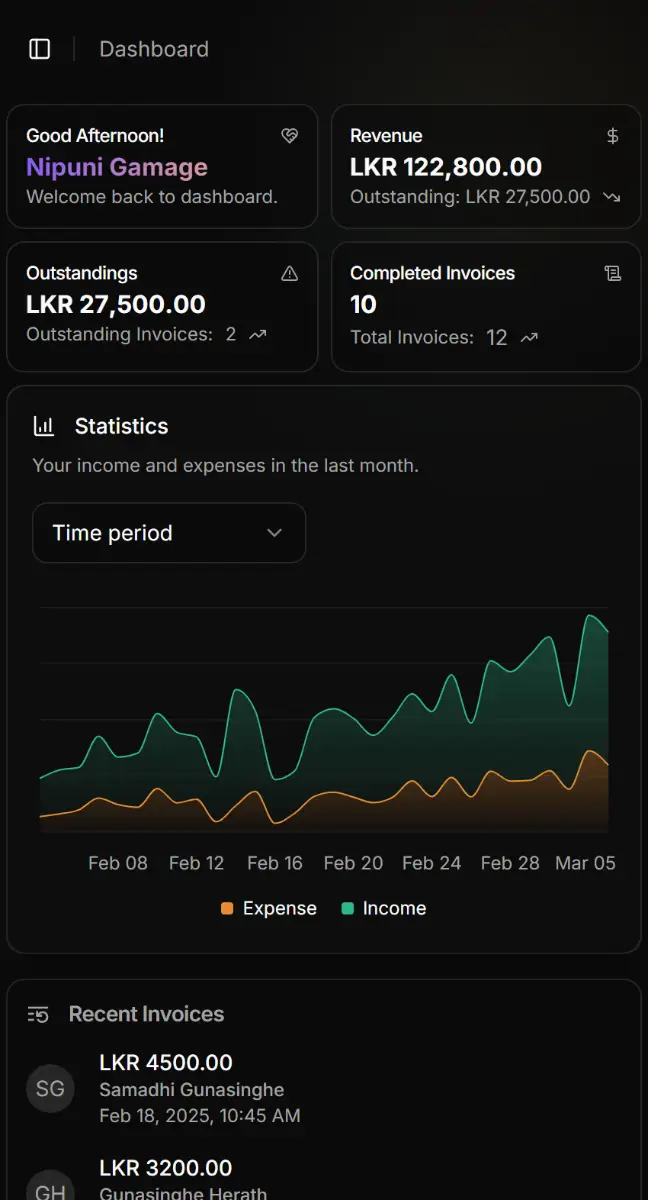
Task: Click the dollar sign icon on Revenue card
Action: point(613,136)
